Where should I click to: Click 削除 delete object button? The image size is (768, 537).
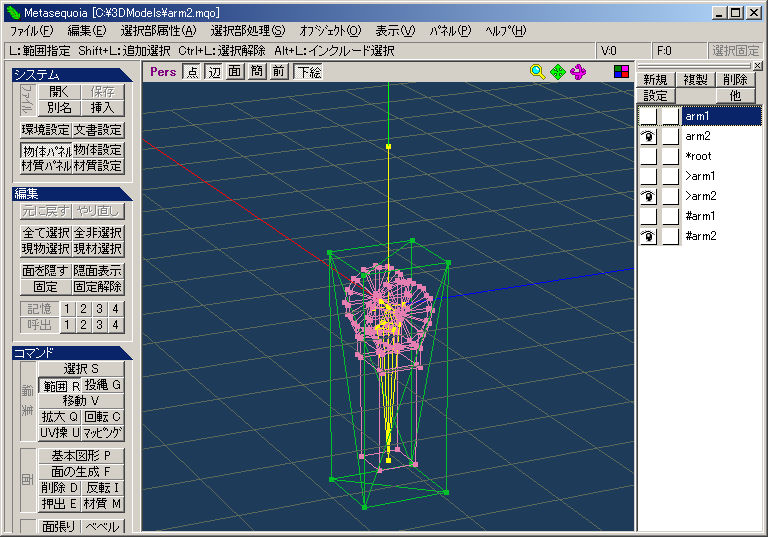[x=735, y=79]
